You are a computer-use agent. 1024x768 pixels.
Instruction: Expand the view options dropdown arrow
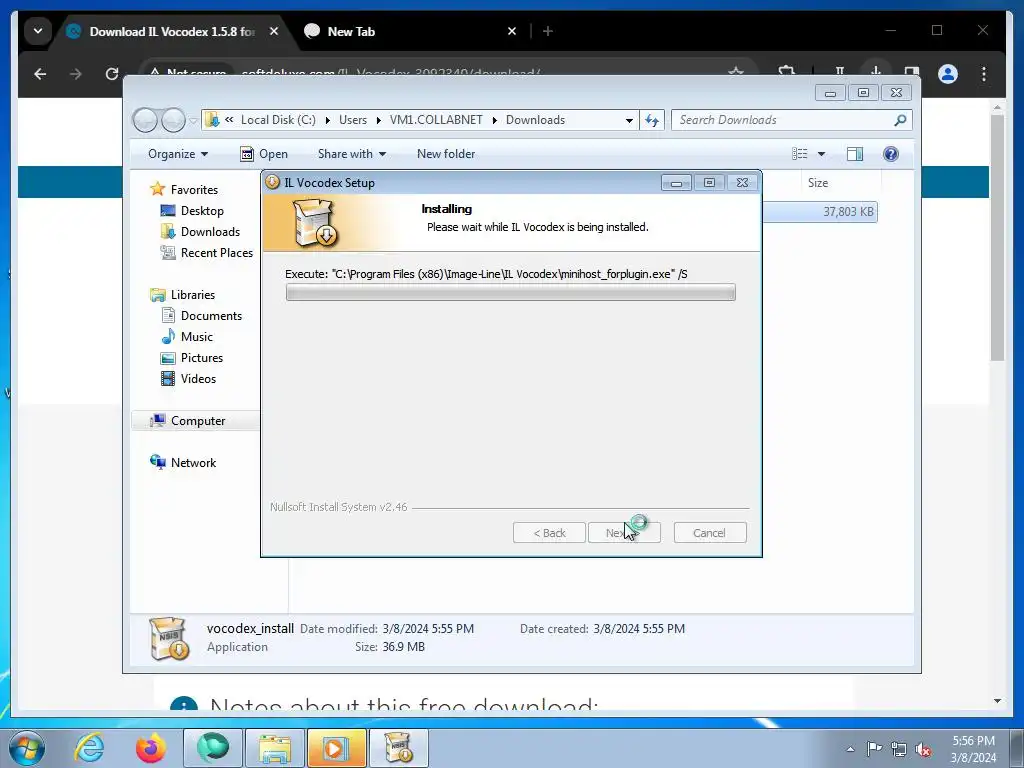(x=822, y=154)
